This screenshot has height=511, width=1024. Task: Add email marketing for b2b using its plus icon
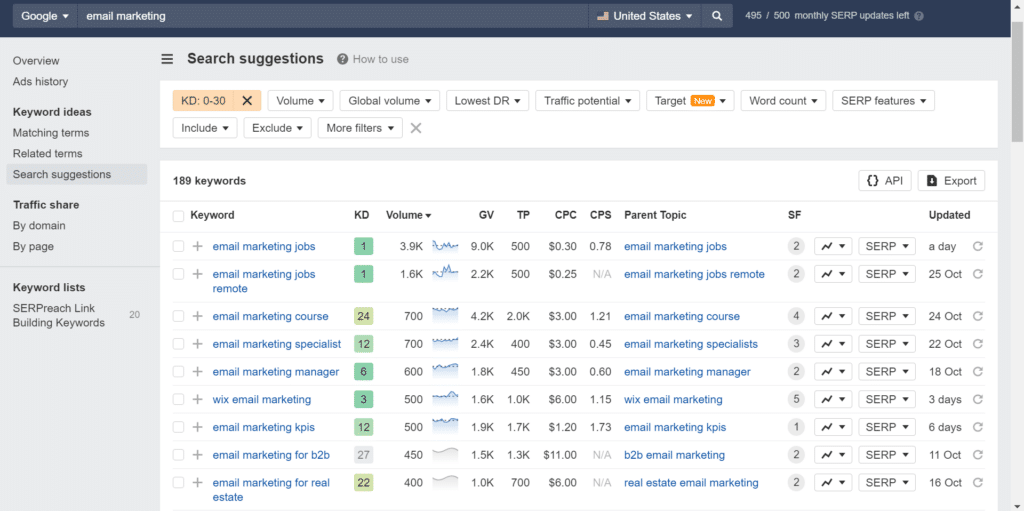pos(198,455)
